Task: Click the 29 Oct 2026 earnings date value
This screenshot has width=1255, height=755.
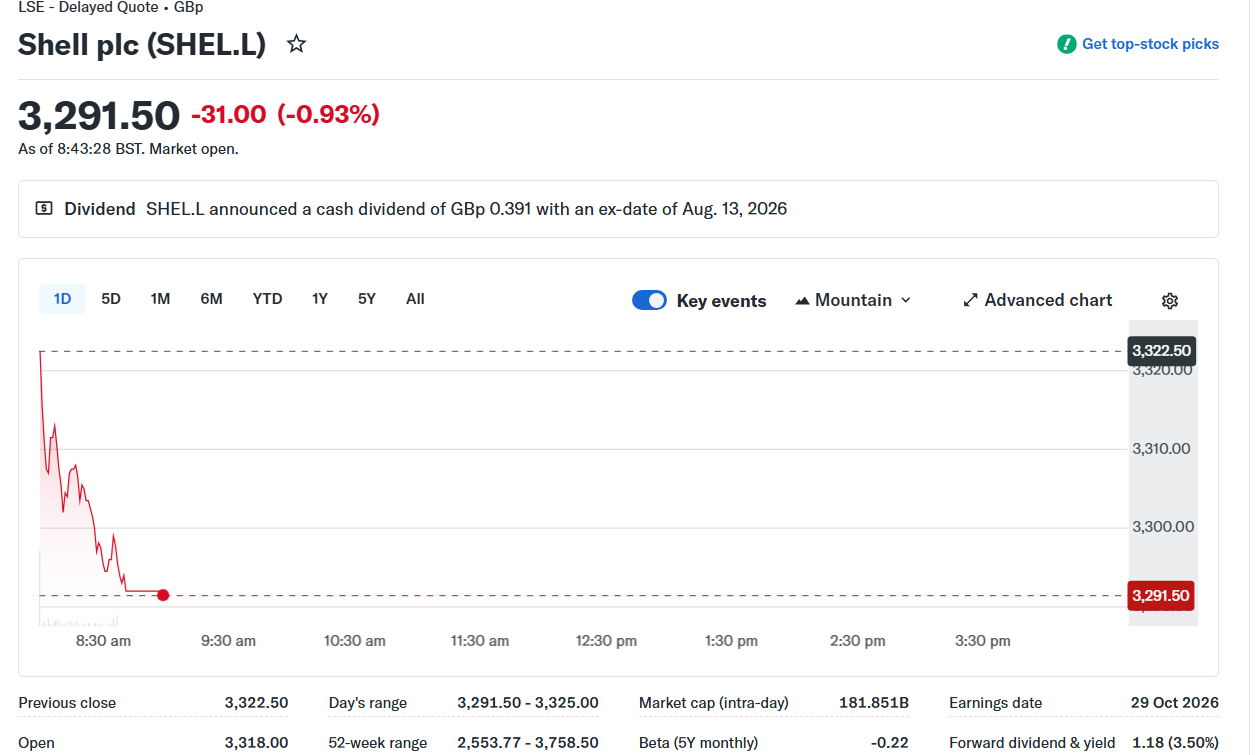Action: (1175, 703)
